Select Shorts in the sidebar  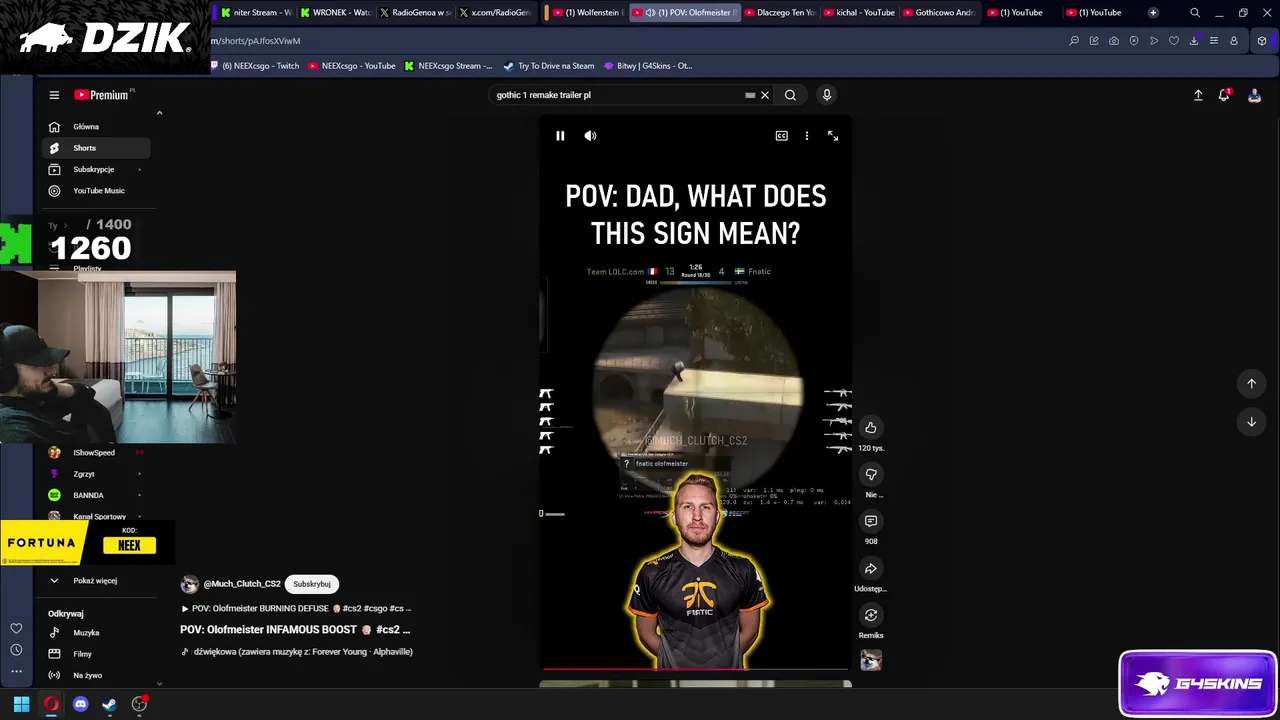(x=96, y=148)
